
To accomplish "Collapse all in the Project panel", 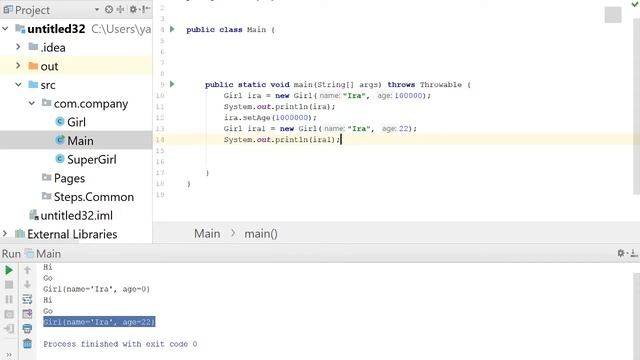I will pos(120,9).
